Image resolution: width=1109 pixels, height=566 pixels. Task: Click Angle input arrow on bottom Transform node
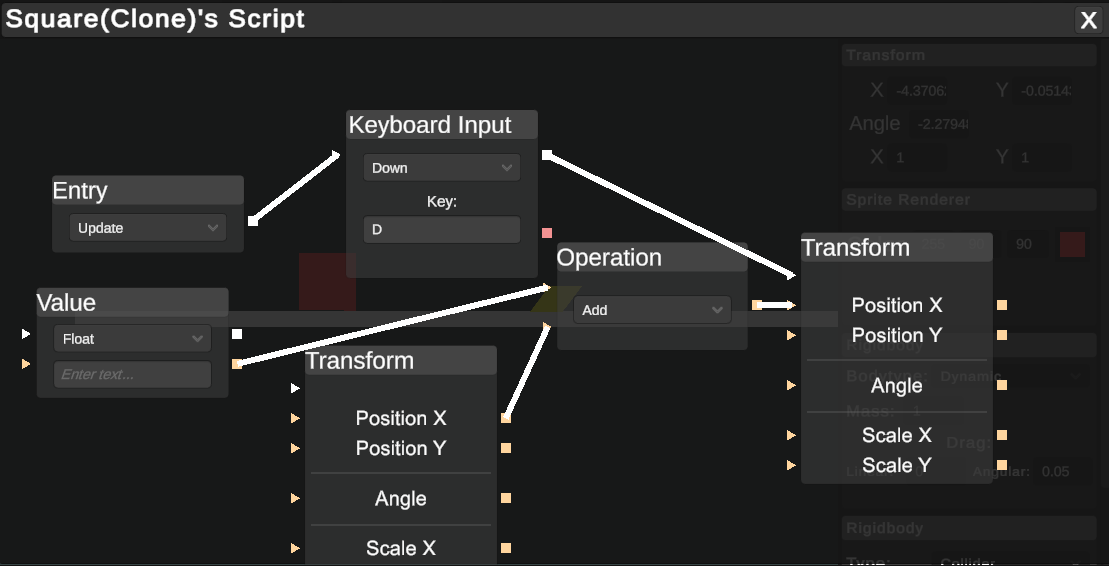(296, 498)
